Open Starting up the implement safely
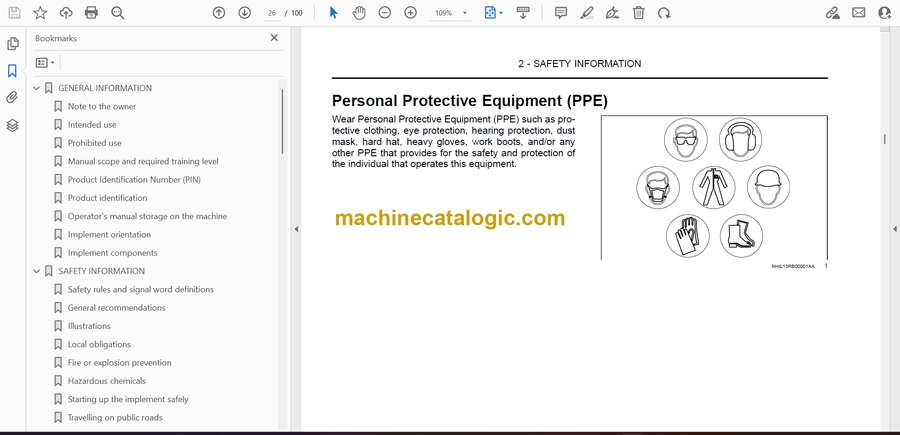The image size is (900, 435). [128, 399]
